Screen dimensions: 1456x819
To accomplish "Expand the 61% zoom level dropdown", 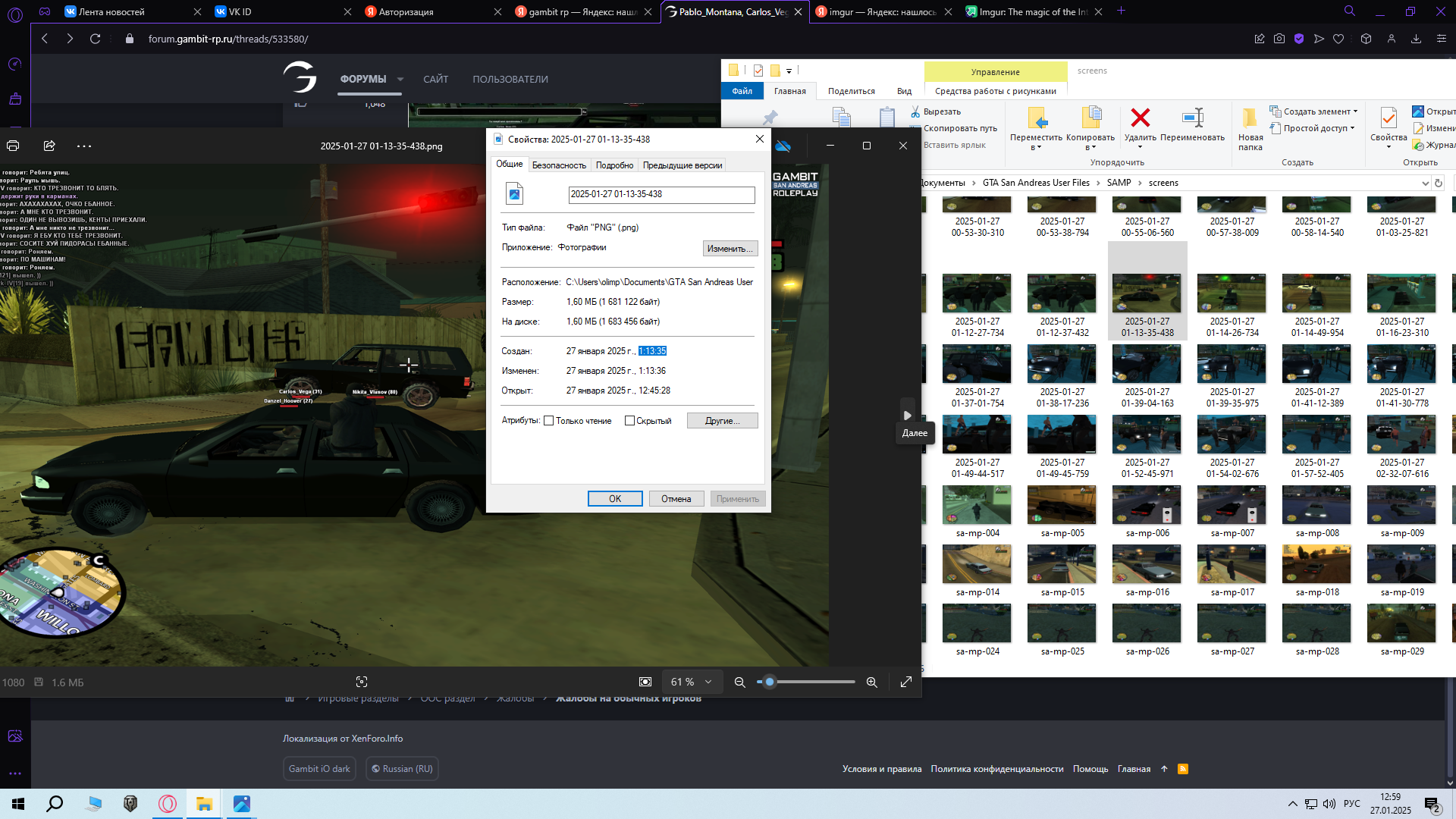I will pyautogui.click(x=708, y=682).
